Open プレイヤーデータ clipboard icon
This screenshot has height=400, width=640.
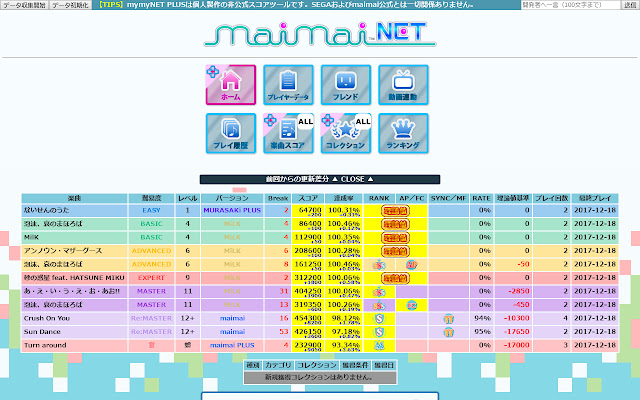[x=289, y=85]
